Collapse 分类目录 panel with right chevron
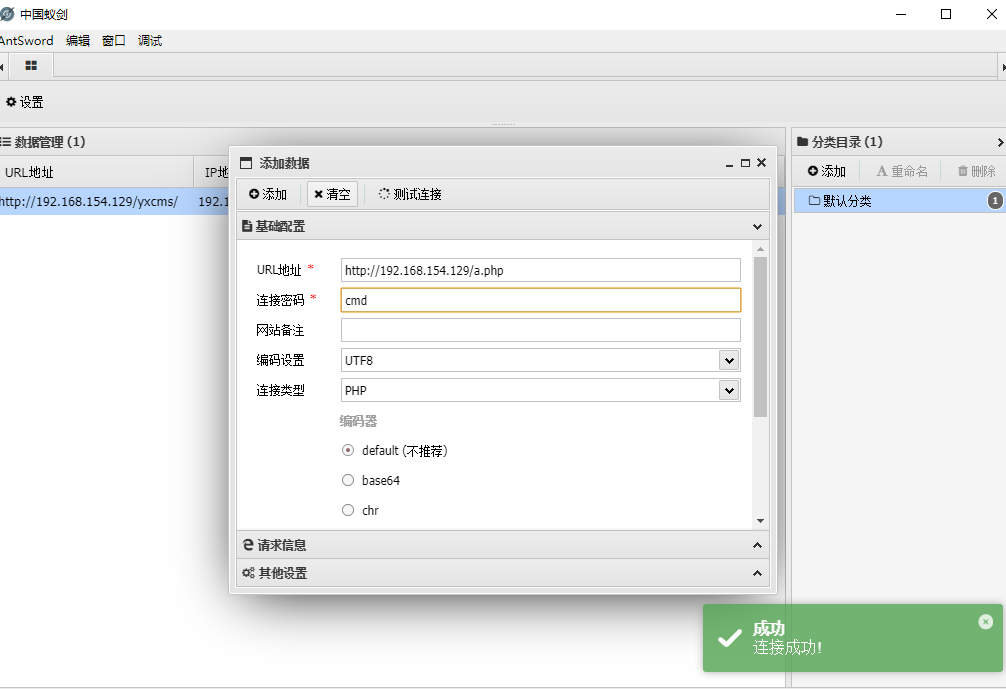 click(1000, 142)
